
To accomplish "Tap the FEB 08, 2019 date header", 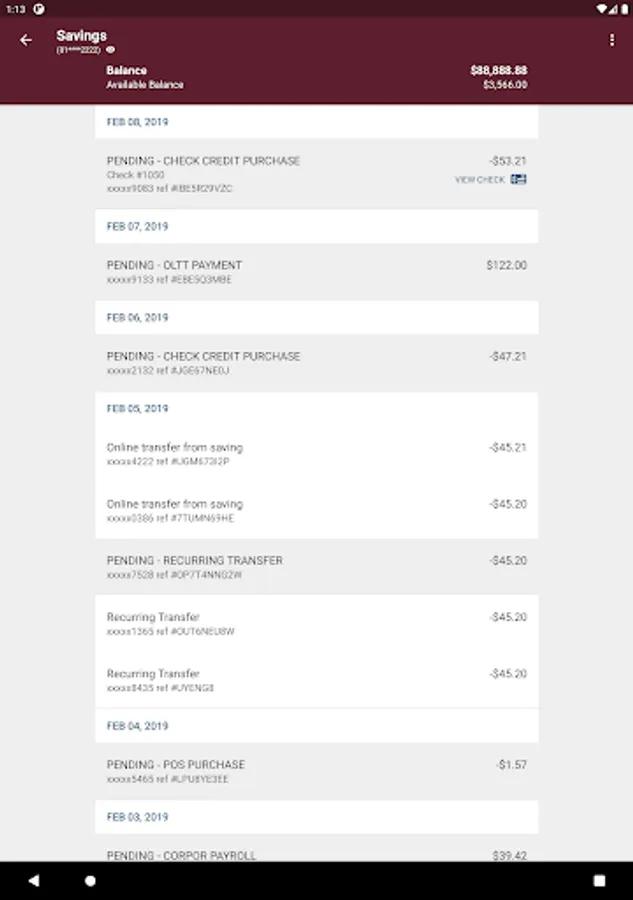I will click(138, 122).
